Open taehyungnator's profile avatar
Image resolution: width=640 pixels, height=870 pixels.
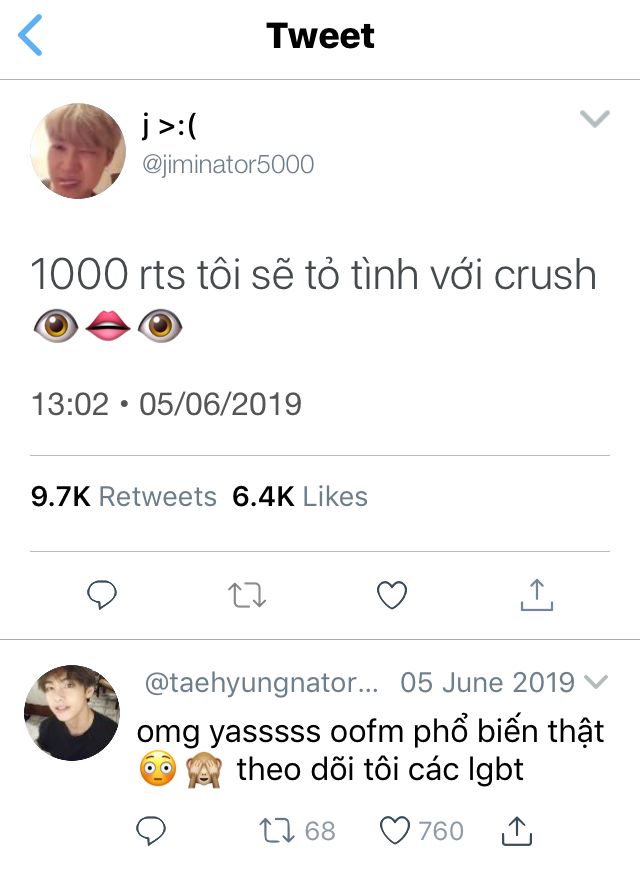click(x=72, y=713)
